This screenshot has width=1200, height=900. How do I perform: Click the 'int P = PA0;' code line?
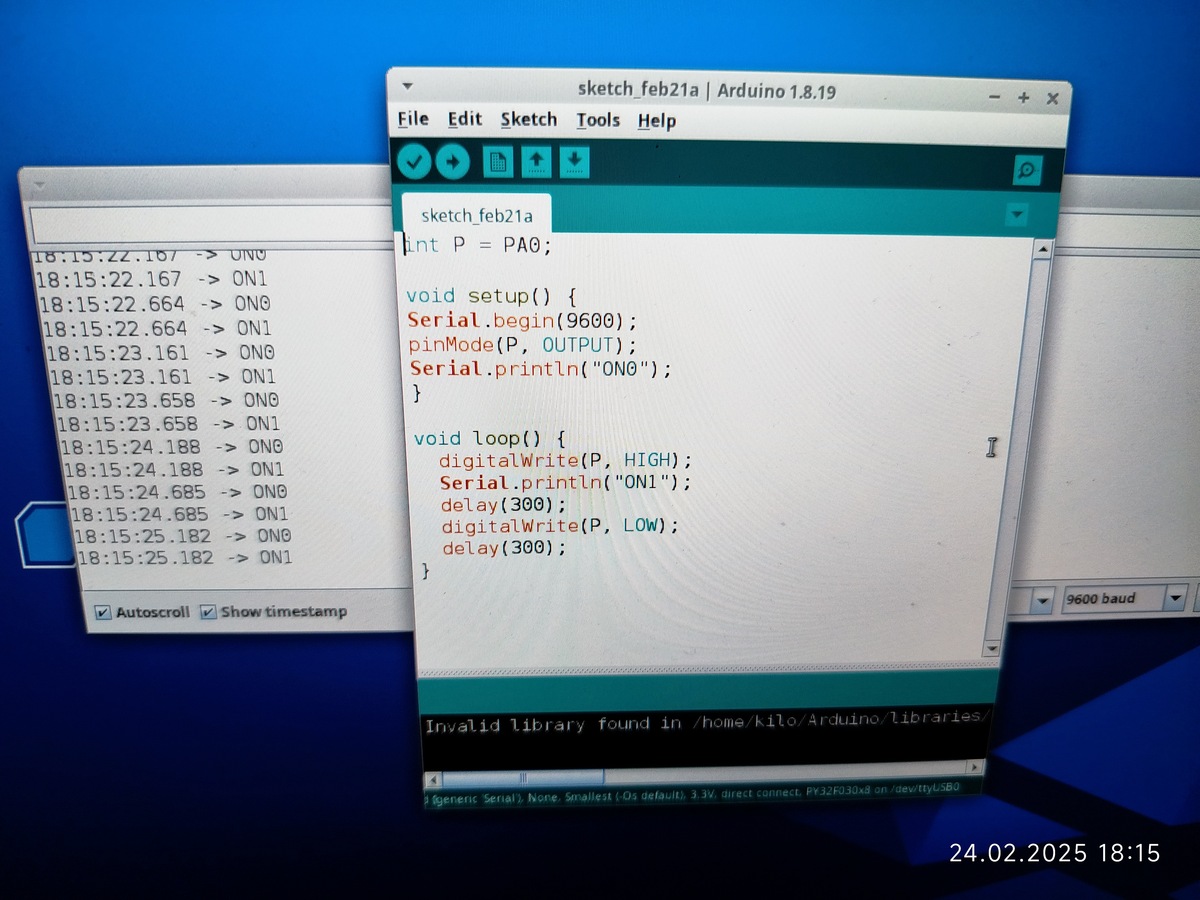click(x=477, y=245)
